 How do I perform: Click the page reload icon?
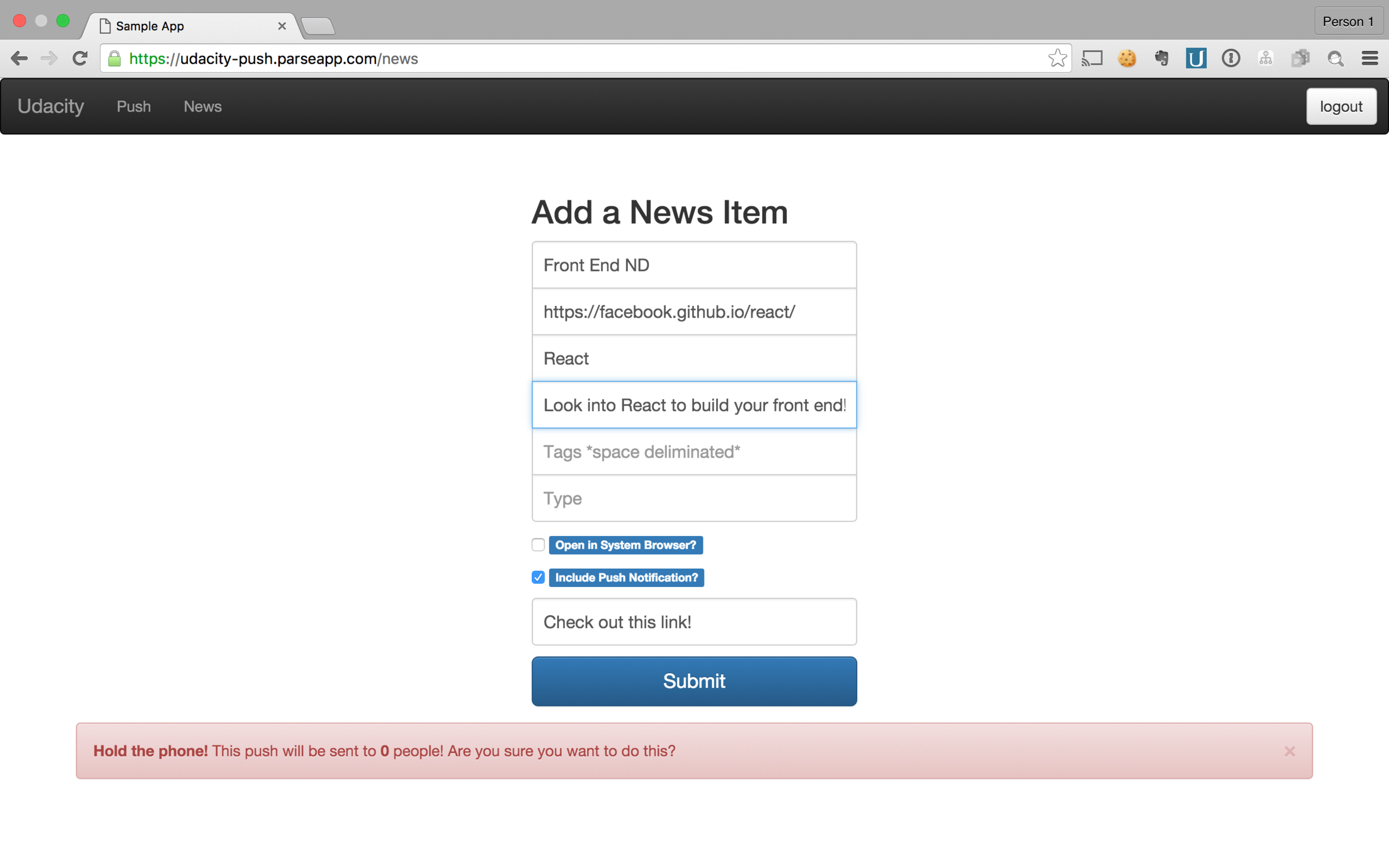(x=79, y=58)
